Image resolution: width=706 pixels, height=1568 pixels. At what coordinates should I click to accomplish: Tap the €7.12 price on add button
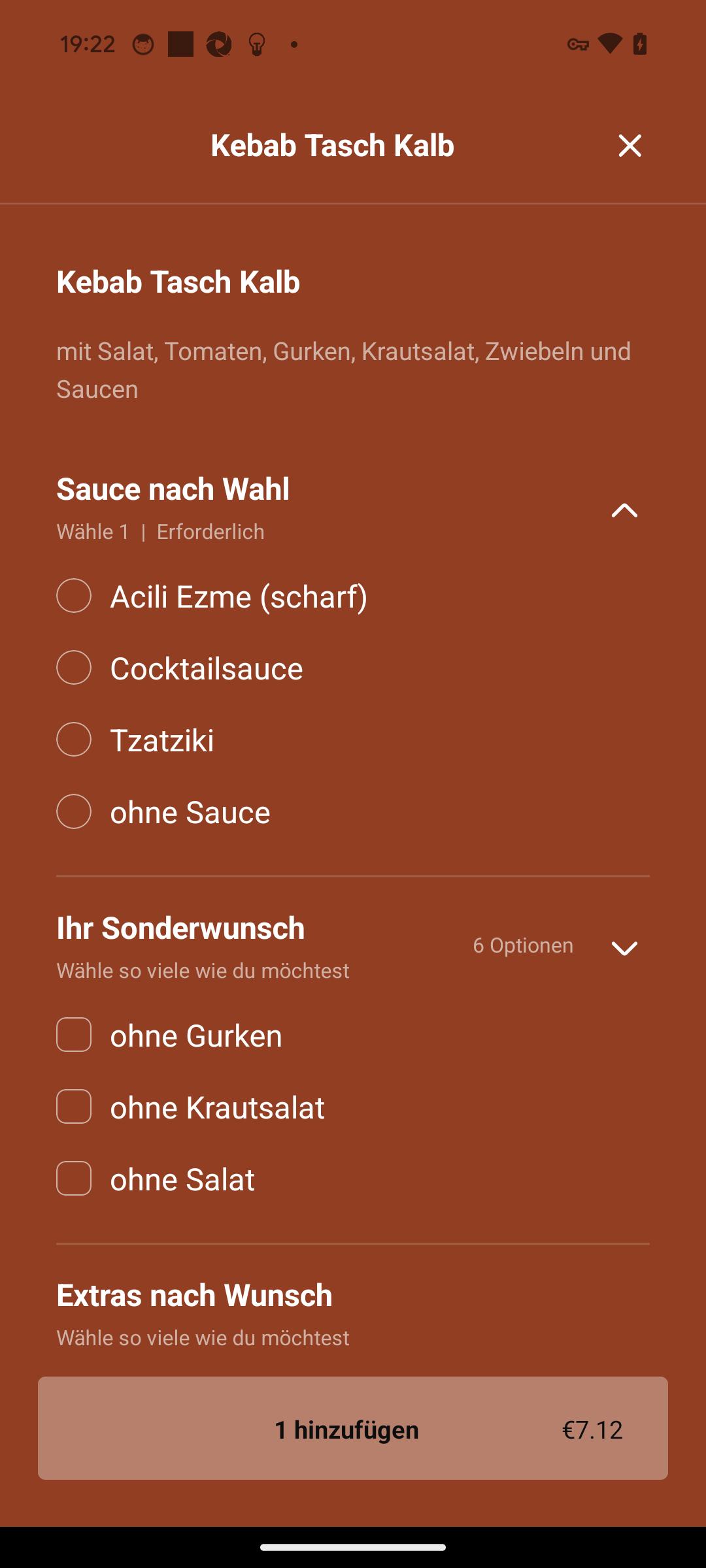click(592, 1430)
